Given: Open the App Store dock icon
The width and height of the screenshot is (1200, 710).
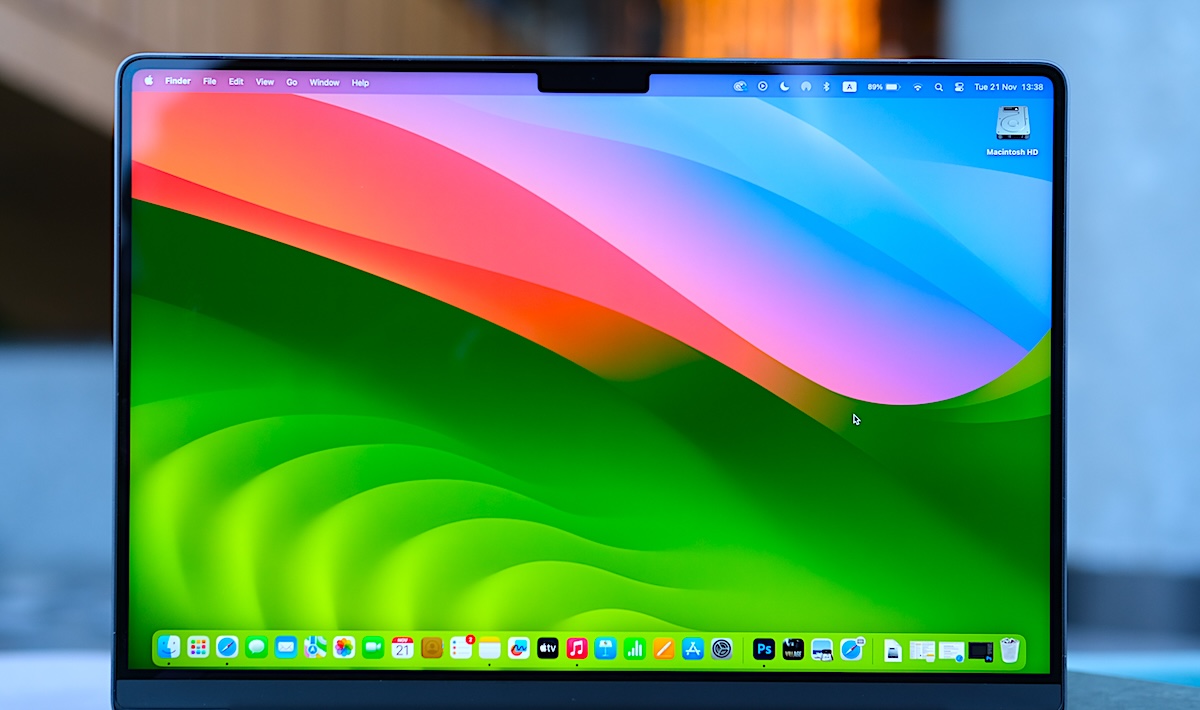Looking at the screenshot, I should point(693,649).
